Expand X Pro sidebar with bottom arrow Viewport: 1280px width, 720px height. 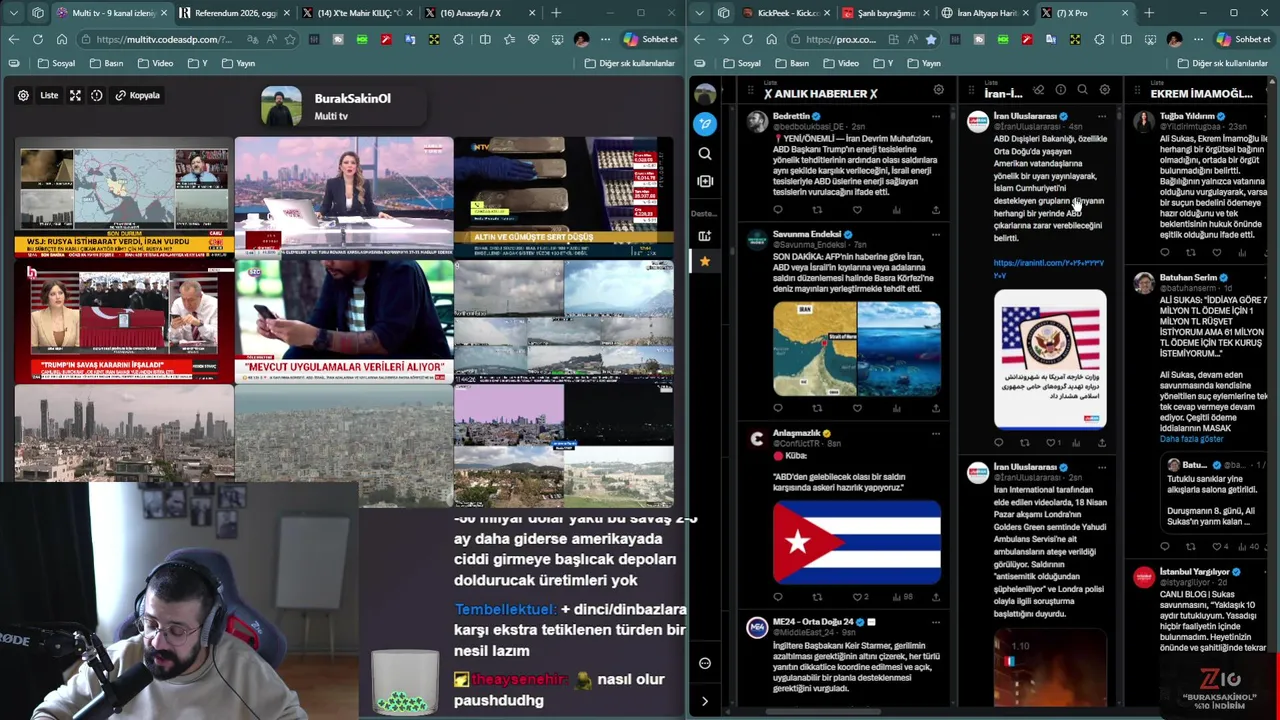(x=705, y=701)
